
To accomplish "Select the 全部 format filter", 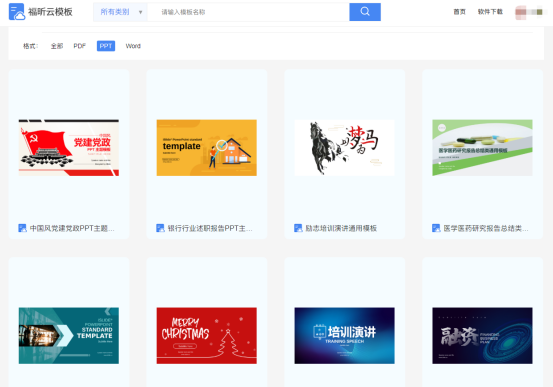I will point(57,46).
